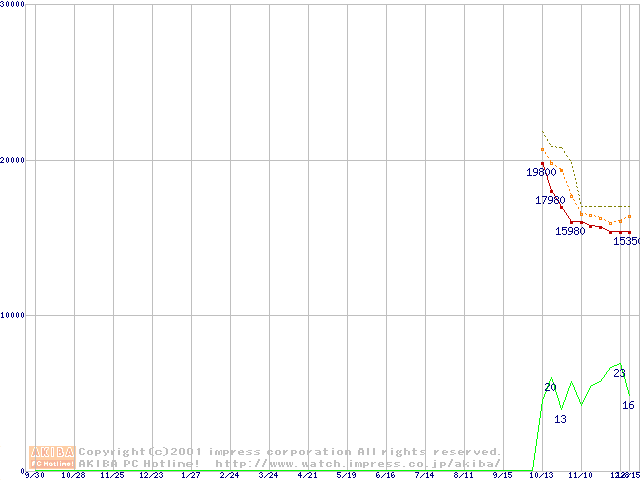Select the 11/10 date label
This screenshot has height=480, width=640.
point(580,476)
